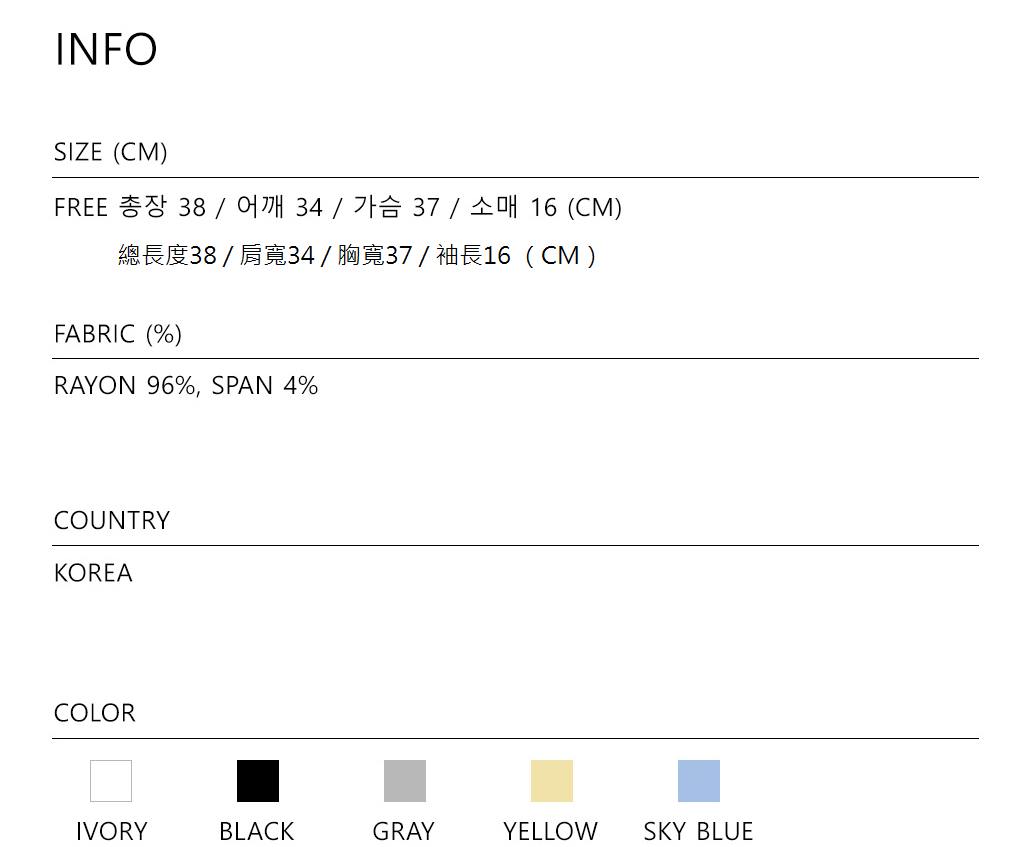The height and width of the screenshot is (847, 1023).
Task: Select the ivory color swatch
Action: (x=111, y=781)
